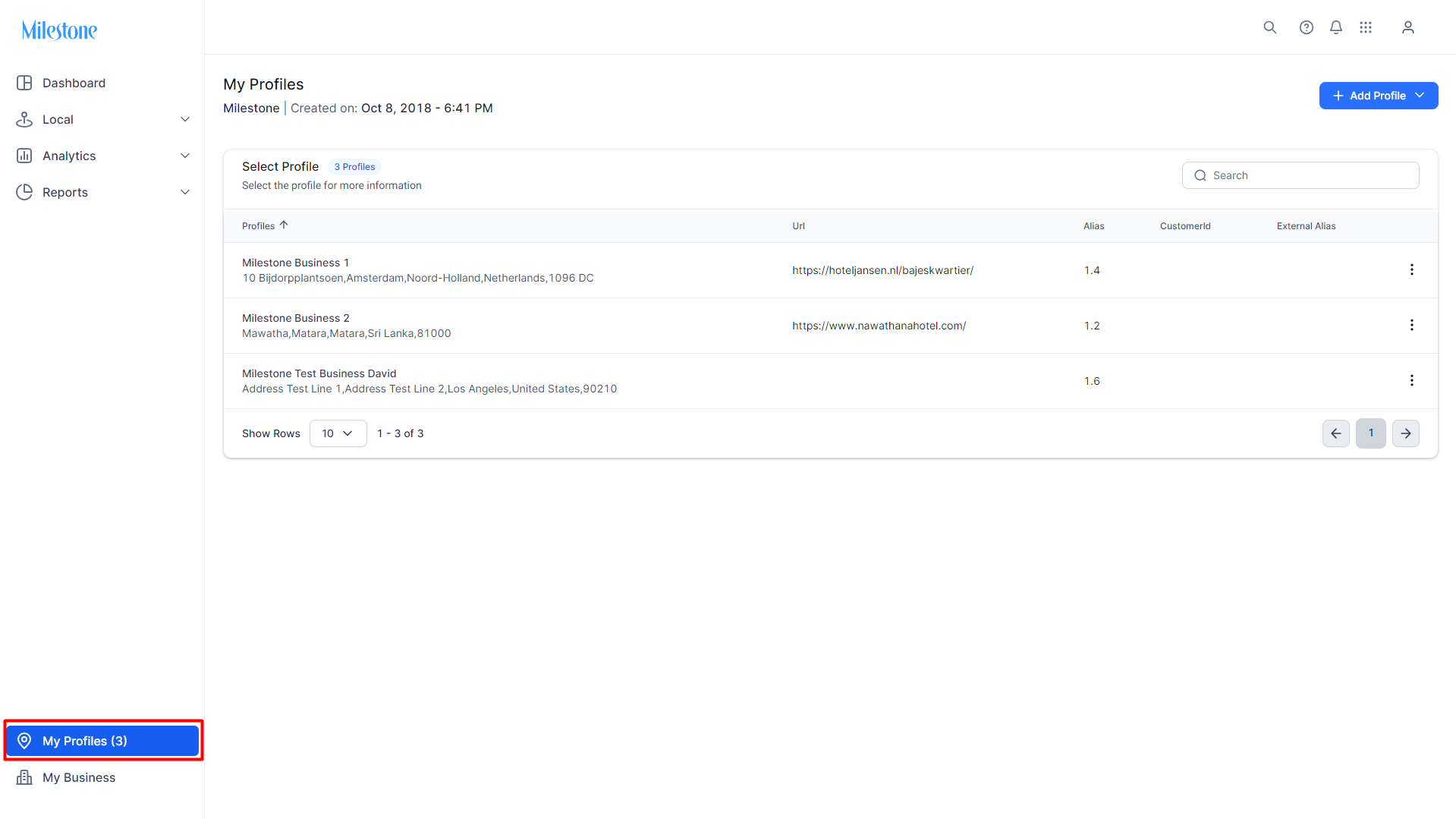Viewport: 1456px width, 819px height.
Task: Open options menu for Milestone Business 1
Action: [1412, 269]
